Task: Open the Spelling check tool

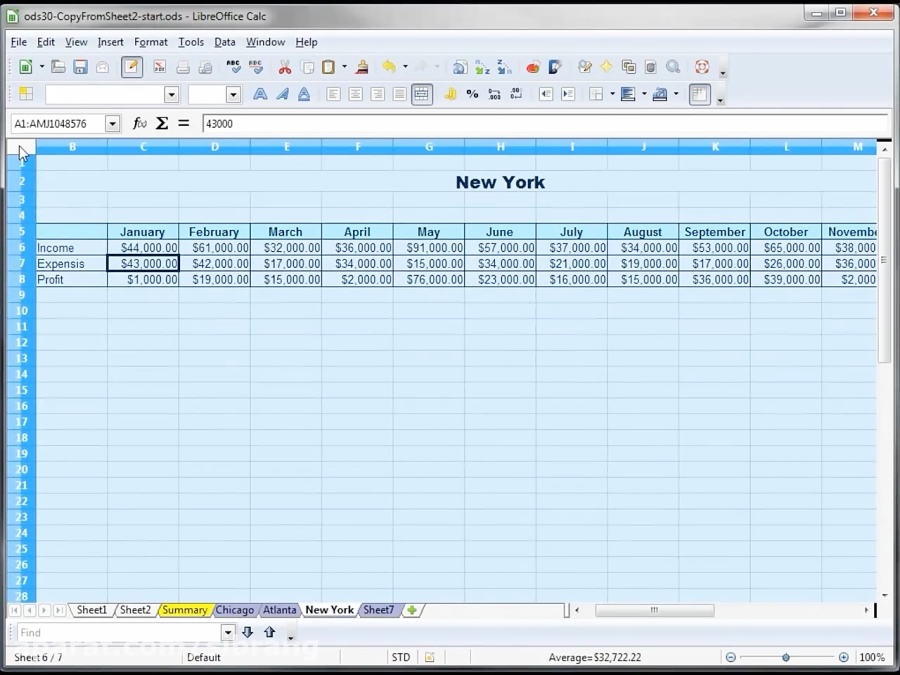Action: point(235,68)
